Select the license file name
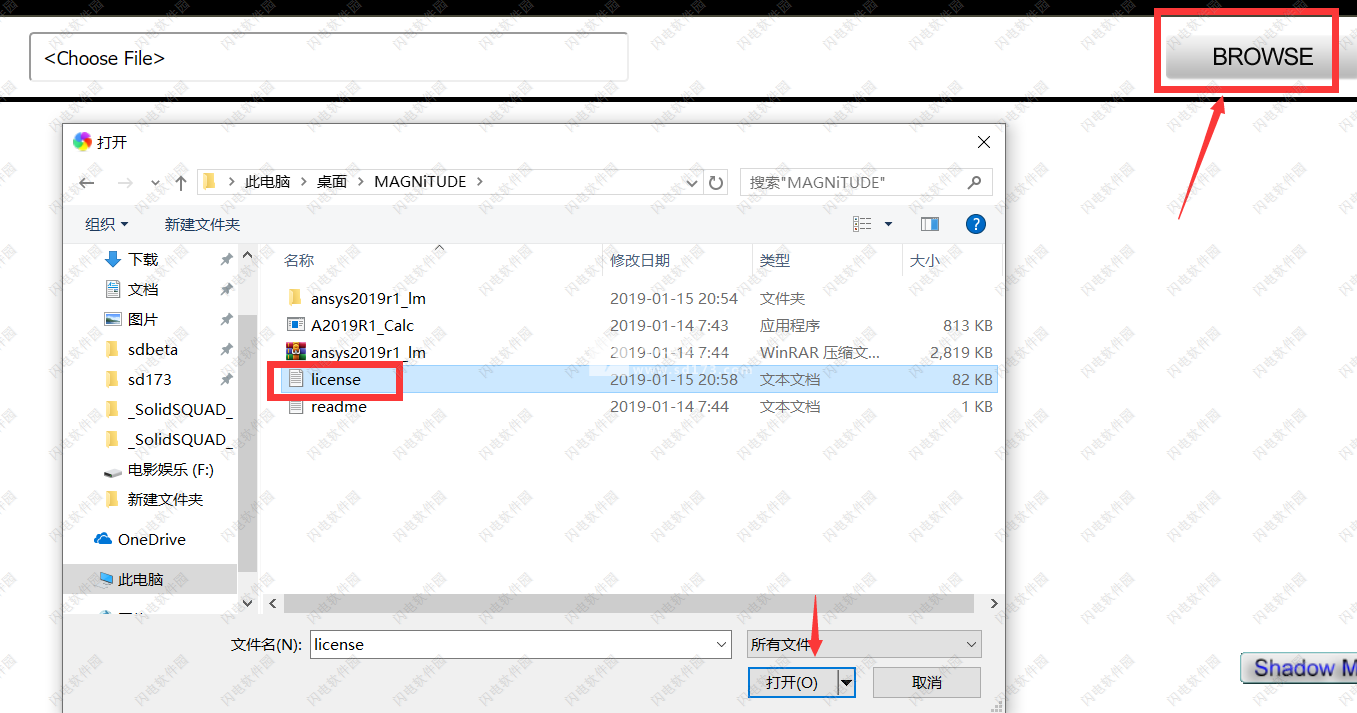Viewport: 1357px width, 713px height. (x=336, y=380)
